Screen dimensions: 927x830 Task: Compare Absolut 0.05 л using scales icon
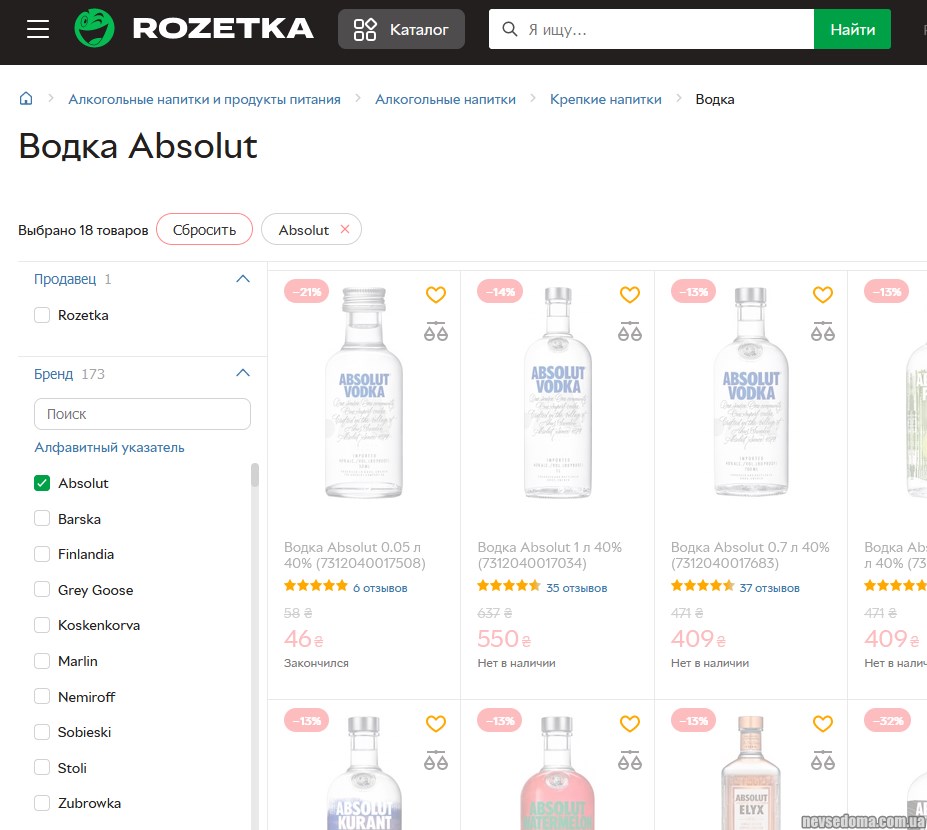point(436,331)
